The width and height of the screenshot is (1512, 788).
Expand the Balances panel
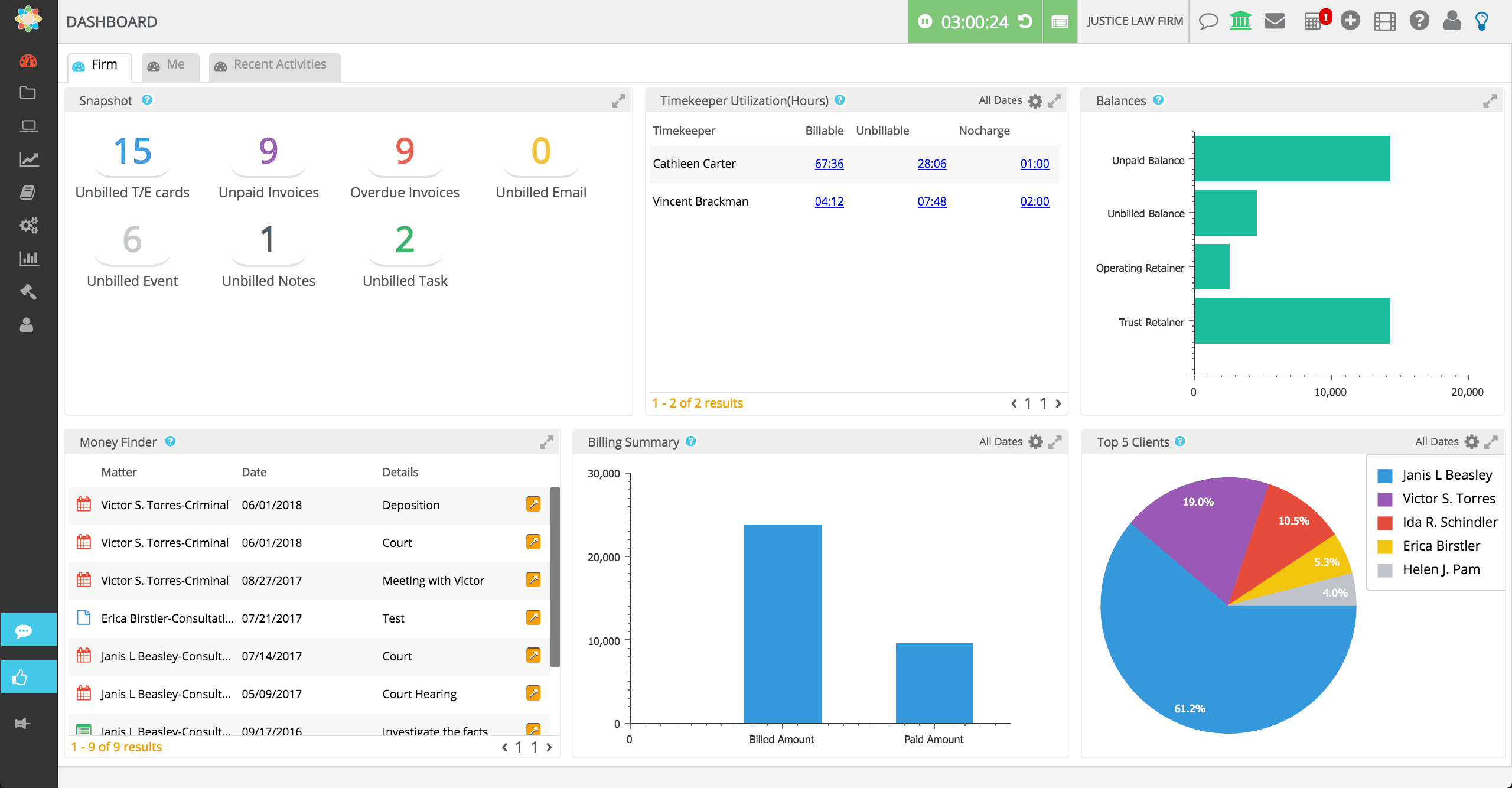coord(1490,101)
